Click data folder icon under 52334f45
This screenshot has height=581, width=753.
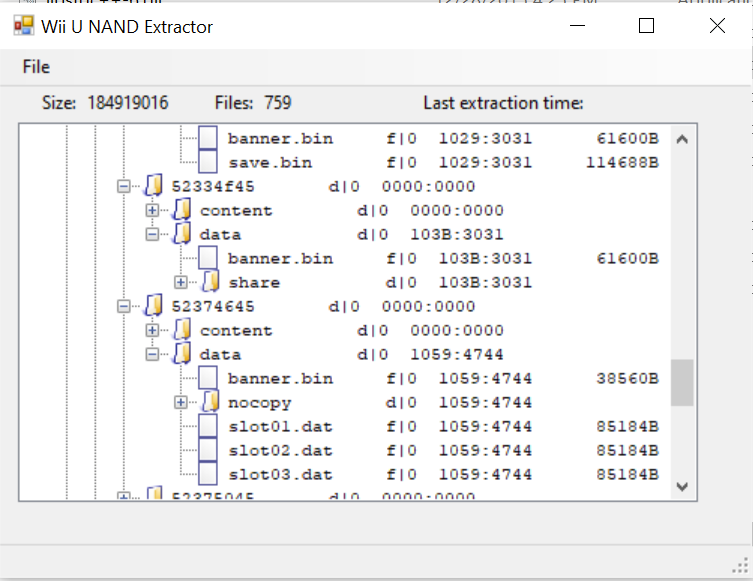(x=182, y=233)
